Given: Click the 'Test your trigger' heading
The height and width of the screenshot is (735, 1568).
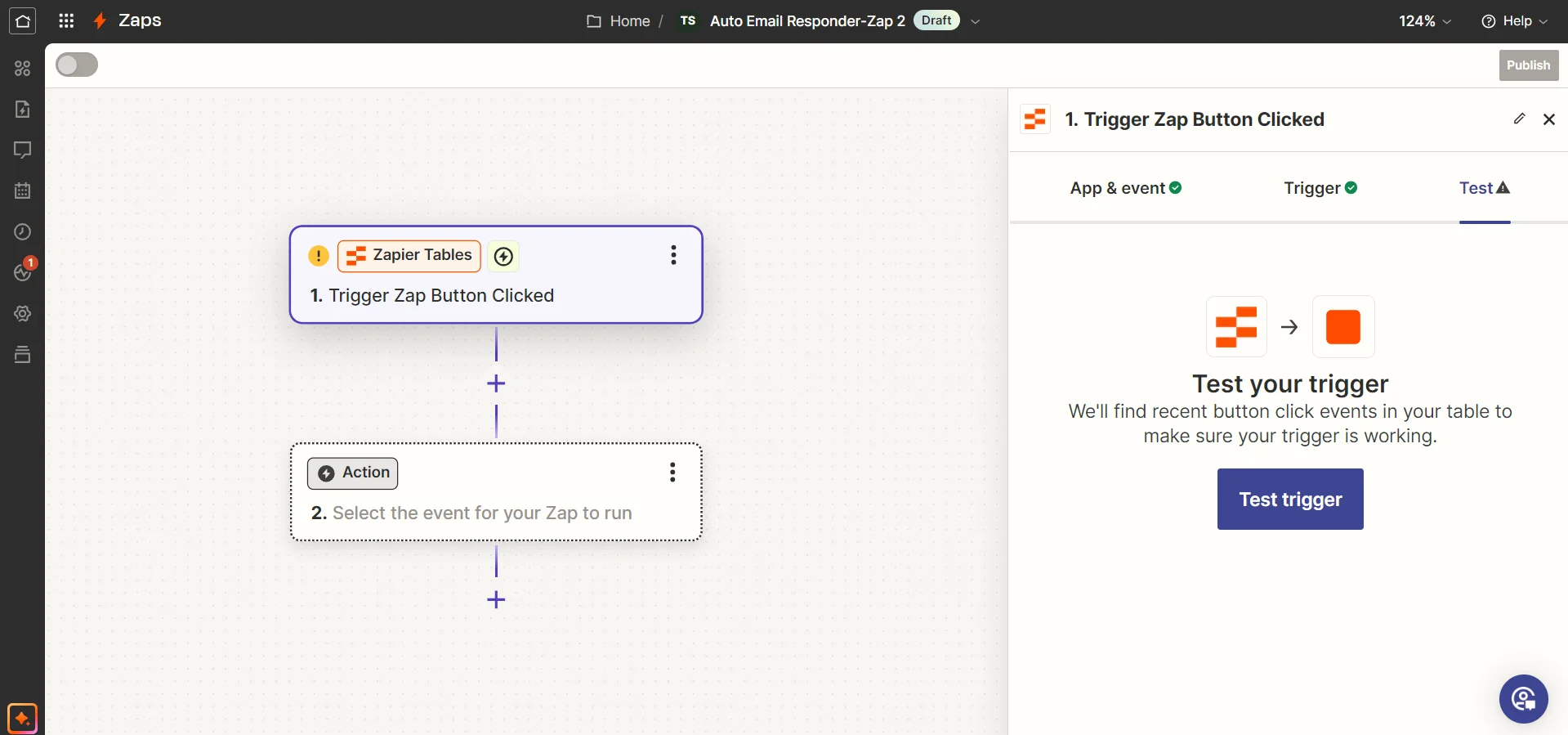Looking at the screenshot, I should click(x=1290, y=383).
